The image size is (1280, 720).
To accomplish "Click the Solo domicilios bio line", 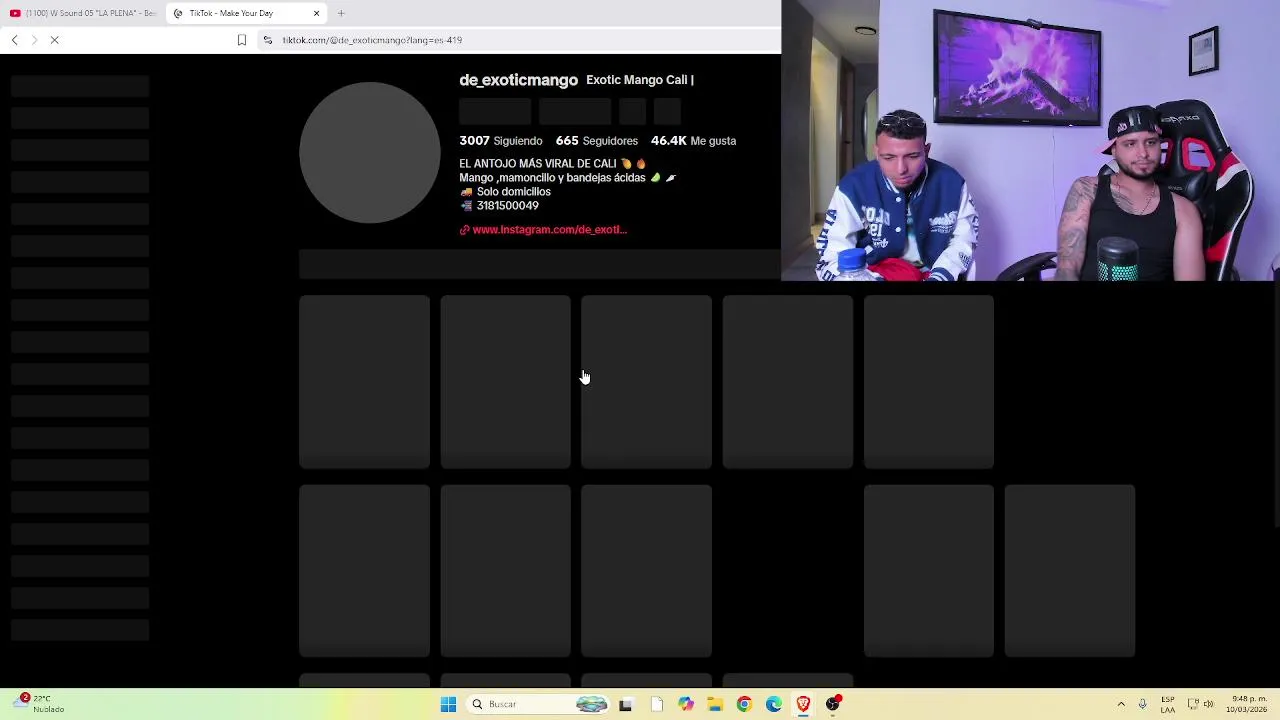I will [513, 192].
